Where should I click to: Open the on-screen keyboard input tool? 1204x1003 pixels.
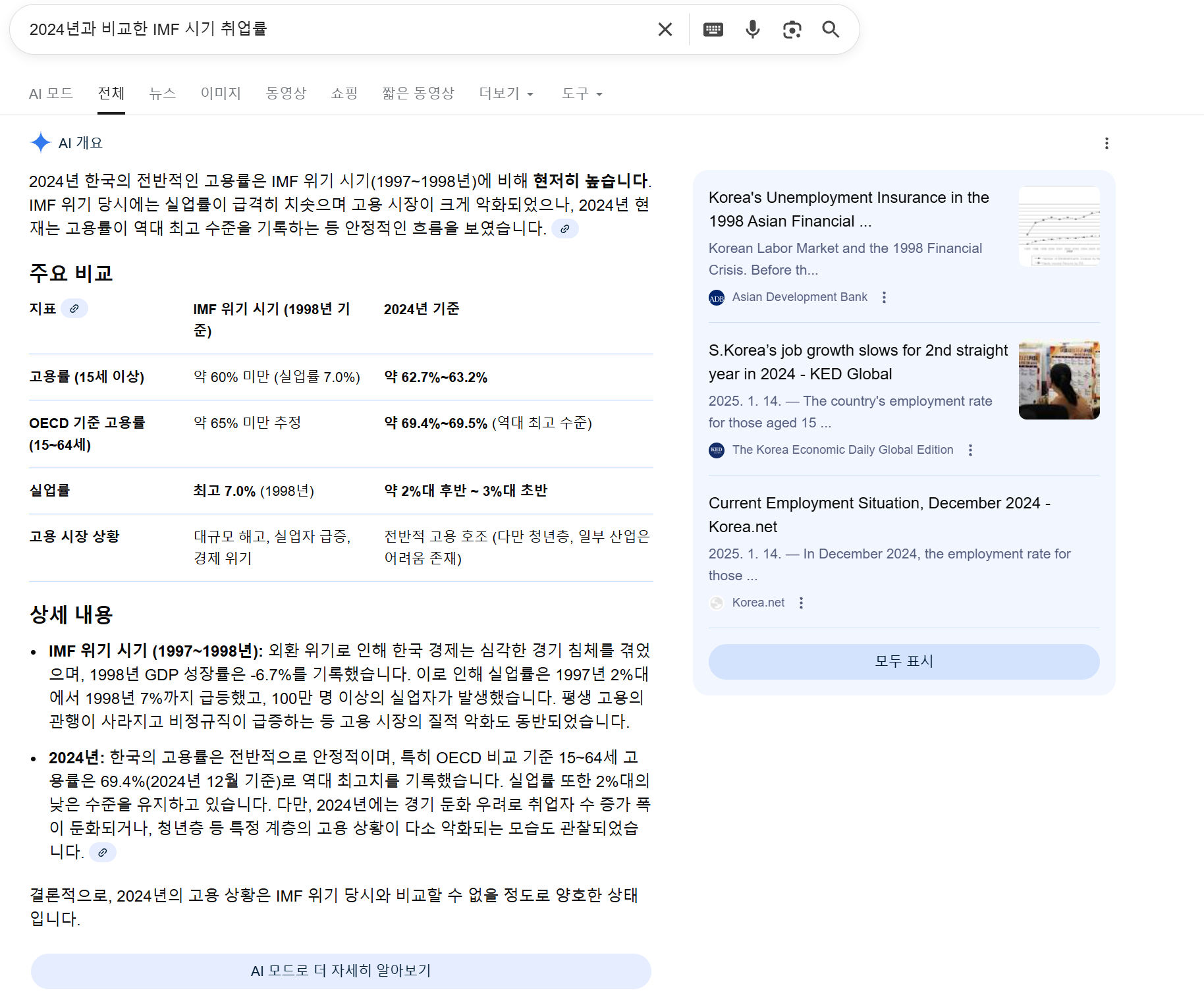click(713, 30)
